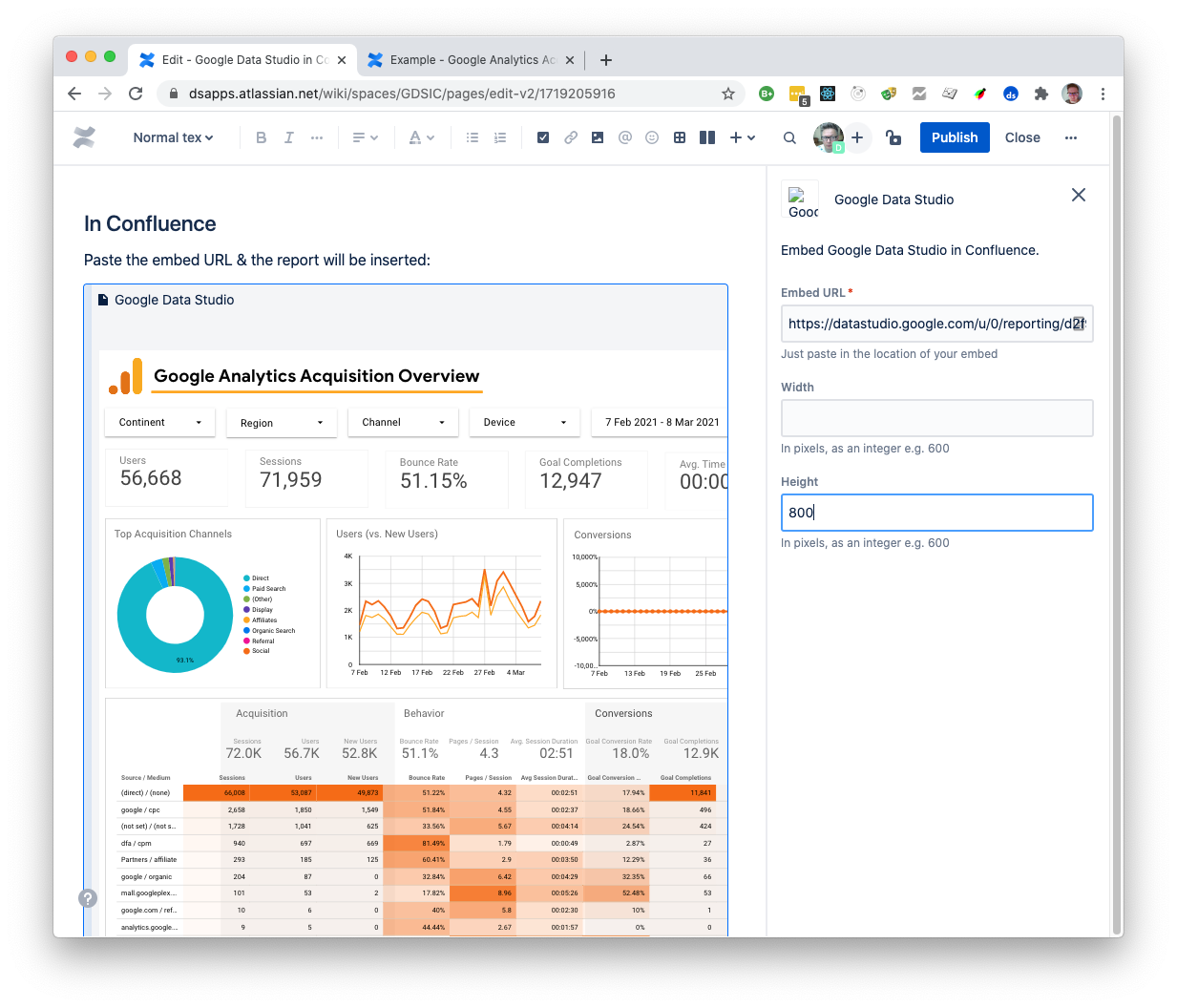The image size is (1177, 1008).
Task: Click the Italic formatting icon
Action: (288, 137)
